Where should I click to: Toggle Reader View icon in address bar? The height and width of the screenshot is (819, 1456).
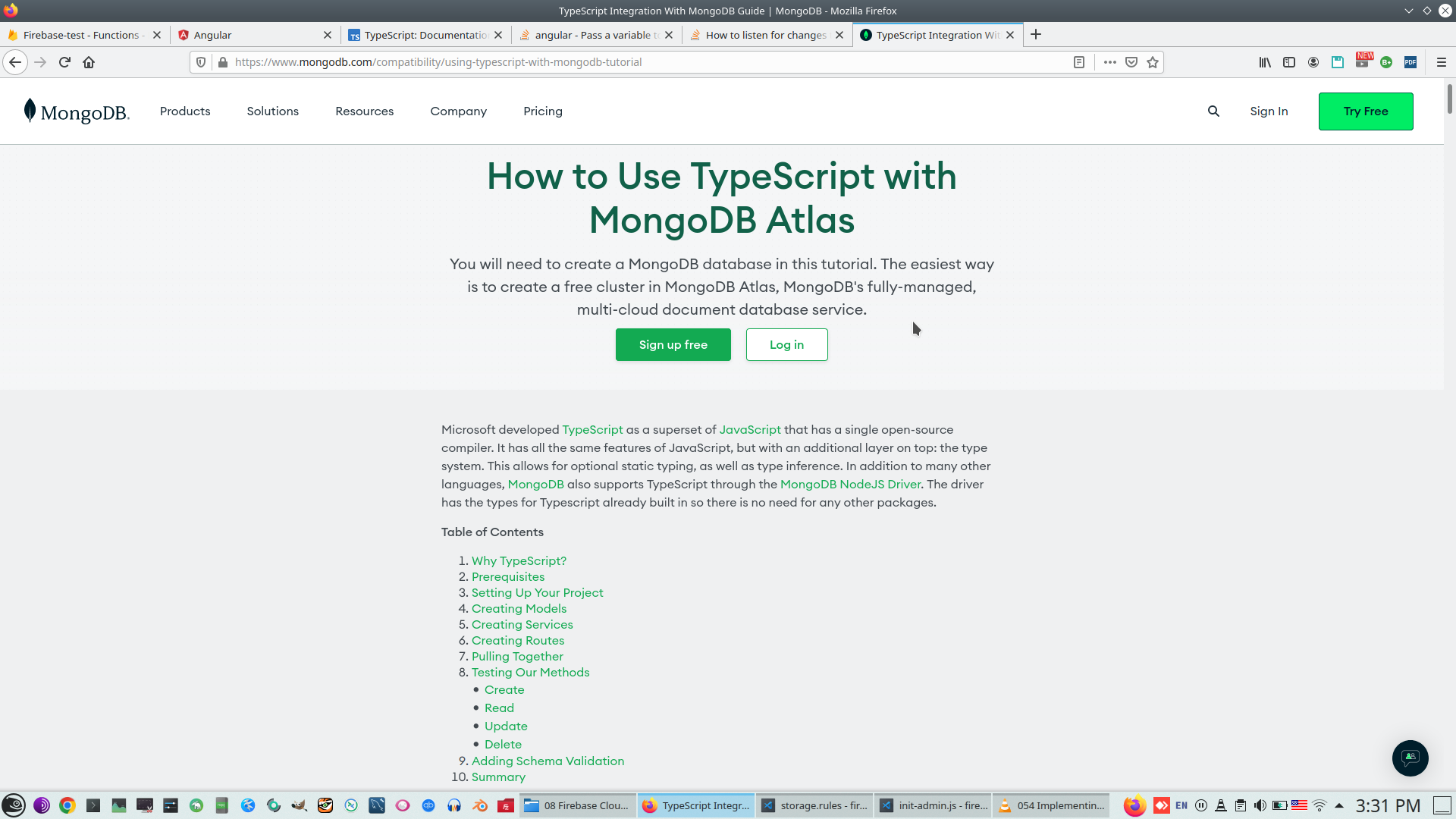pos(1079,62)
